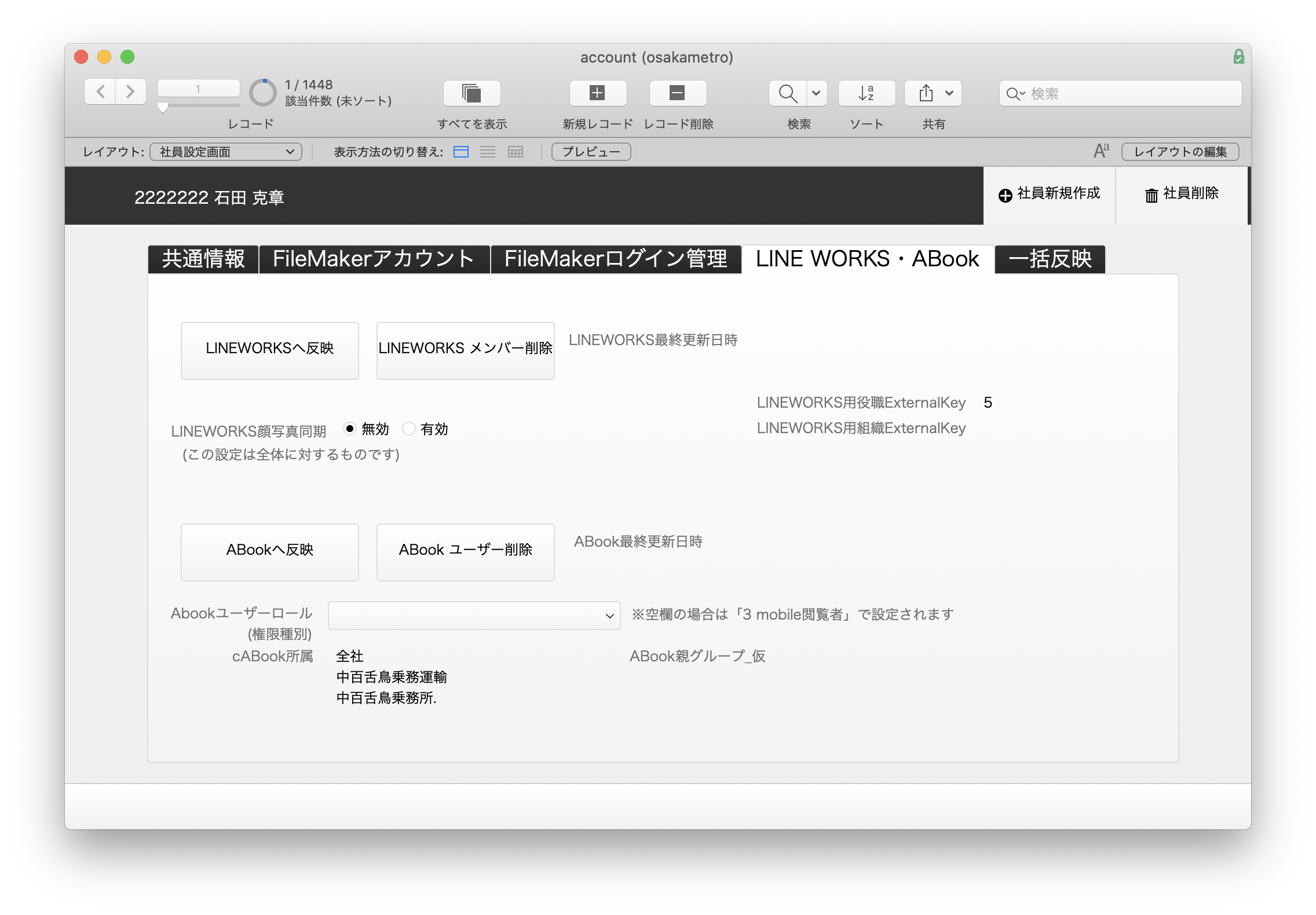The height and width of the screenshot is (915, 1316).
Task: Click the Sort a-z icon
Action: click(x=866, y=93)
